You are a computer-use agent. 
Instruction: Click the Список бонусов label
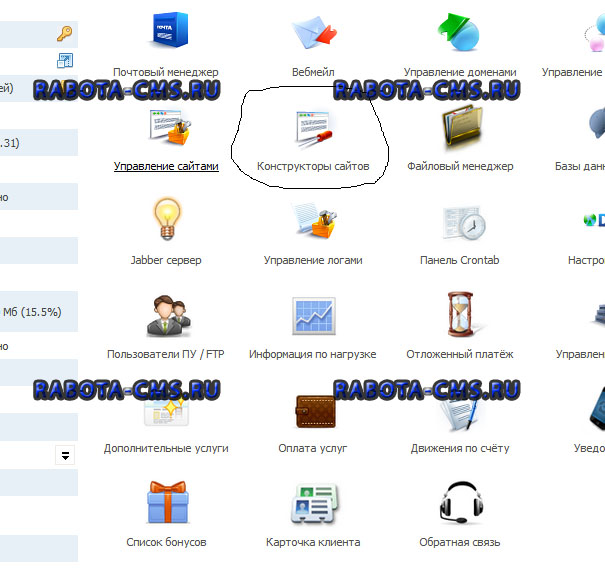tap(166, 542)
